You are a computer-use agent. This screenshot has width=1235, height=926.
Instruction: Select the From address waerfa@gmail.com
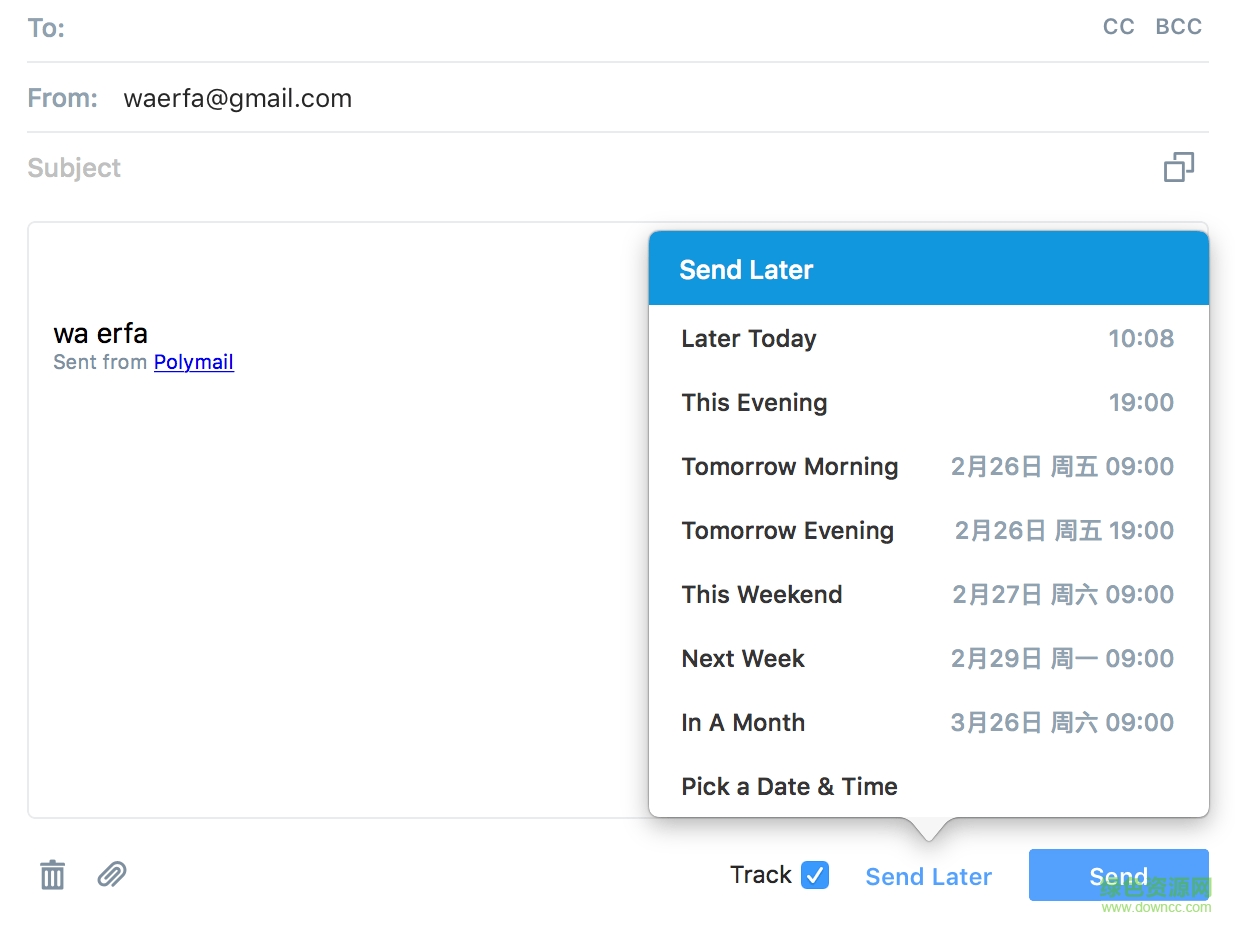(x=238, y=98)
